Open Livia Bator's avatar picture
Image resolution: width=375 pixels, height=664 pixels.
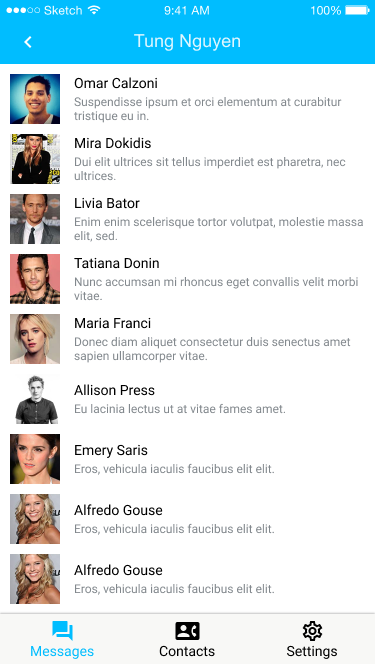pyautogui.click(x=35, y=219)
